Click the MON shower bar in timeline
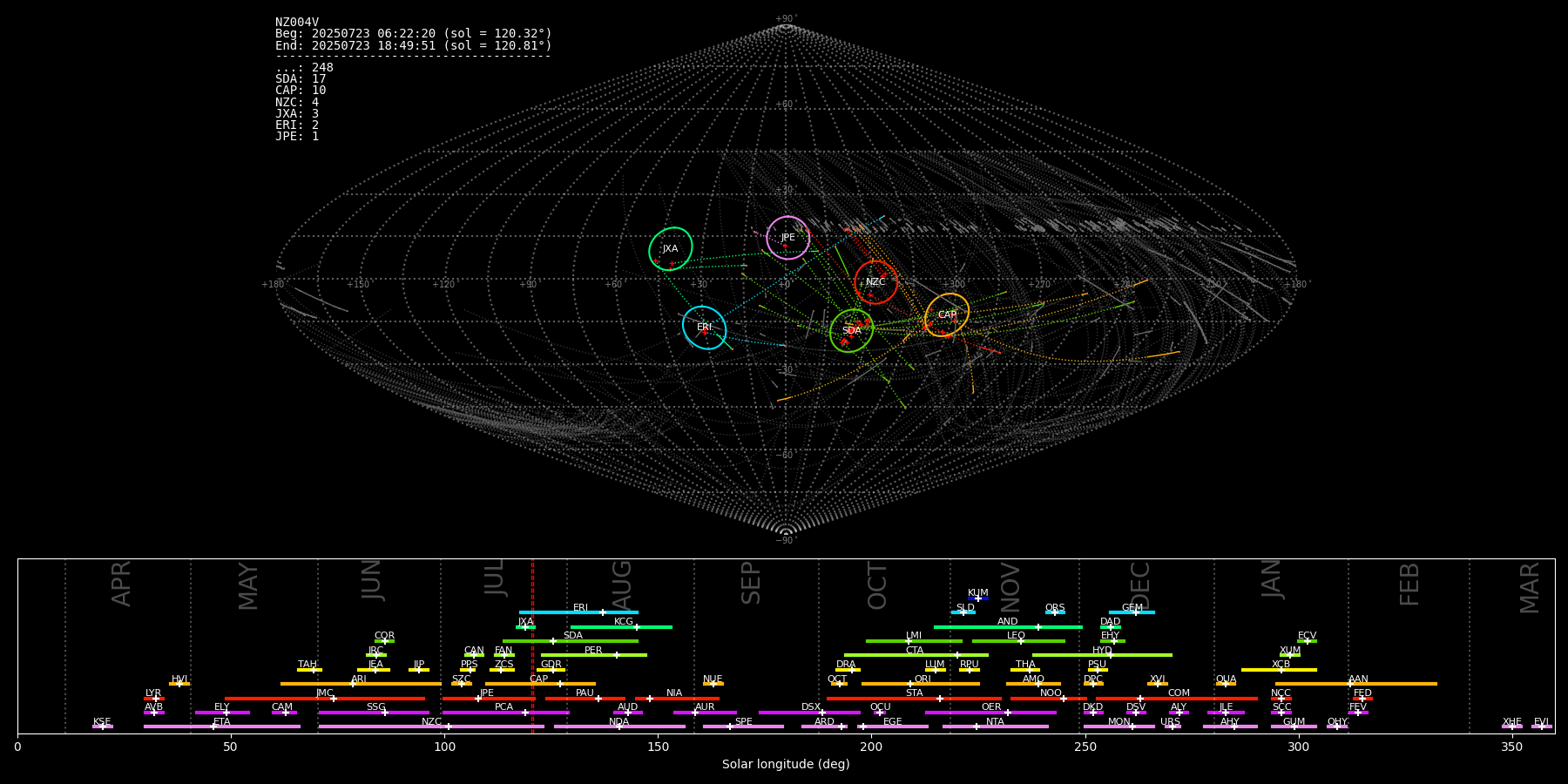Screen dimensions: 1568x784 1119,727
